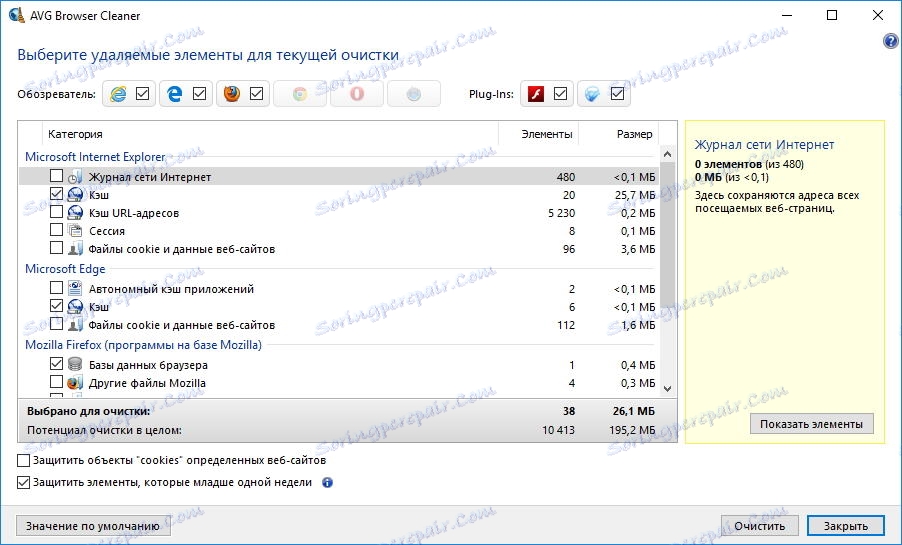Screen dimensions: 902x545
Task: Click the Автономный кэш приложений row icon
Action: (x=75, y=288)
